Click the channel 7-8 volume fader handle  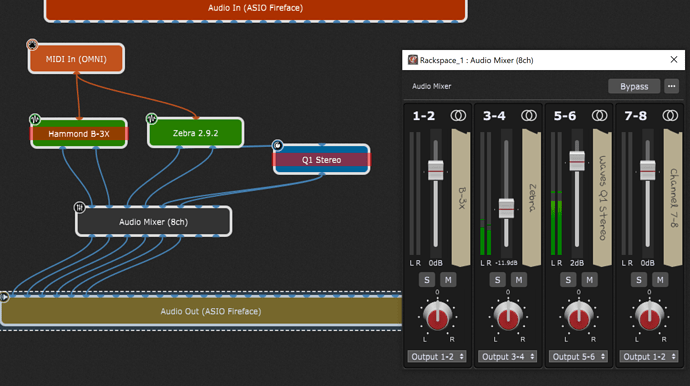click(x=647, y=171)
